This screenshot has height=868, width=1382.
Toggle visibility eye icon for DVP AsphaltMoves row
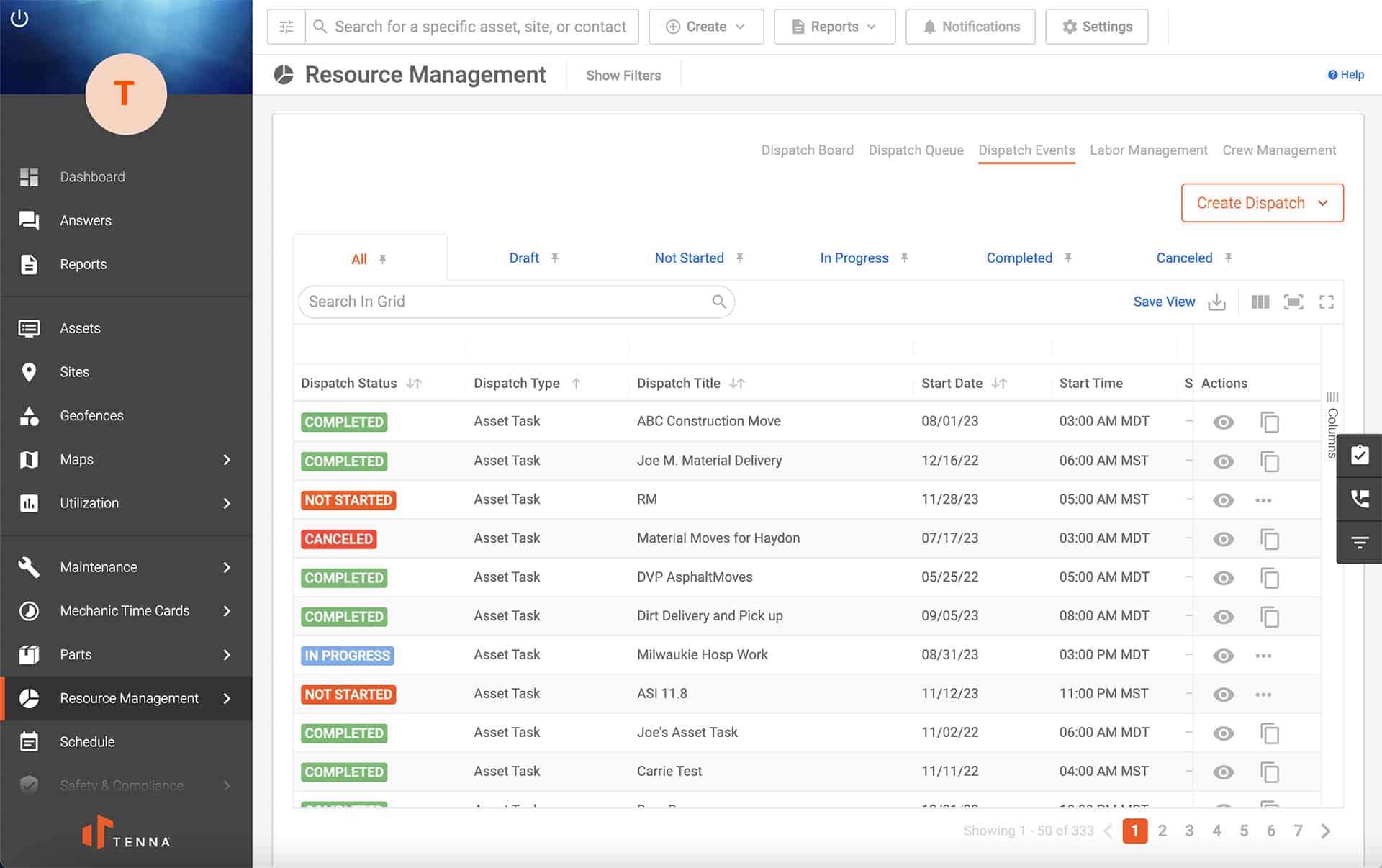pos(1222,577)
